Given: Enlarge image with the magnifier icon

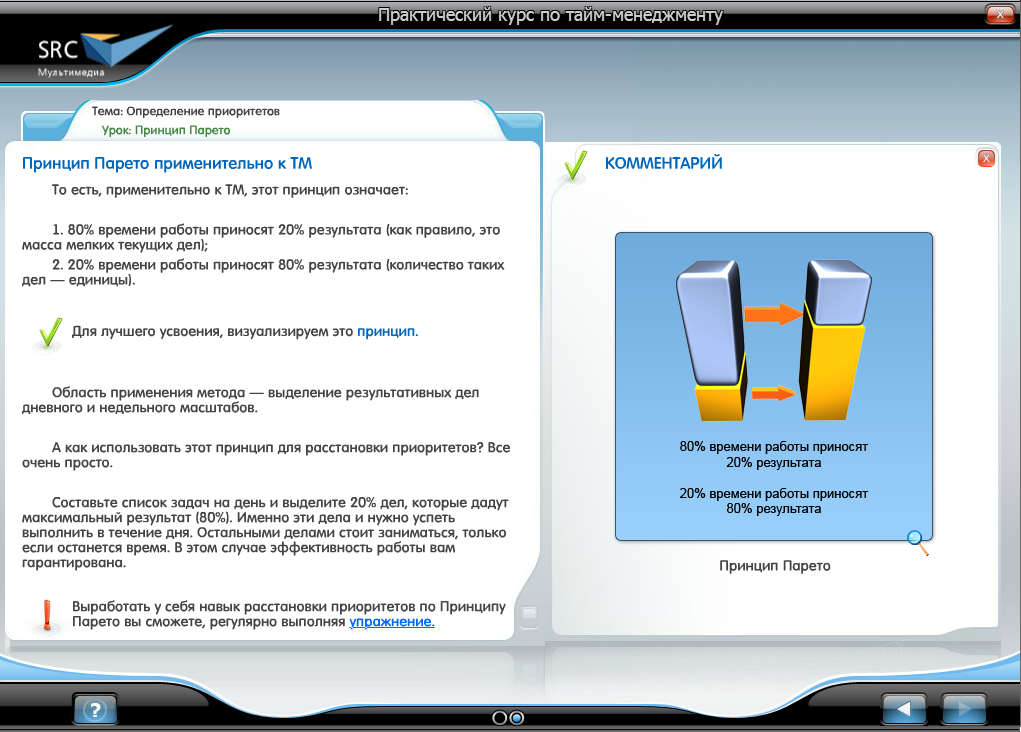Looking at the screenshot, I should (917, 542).
